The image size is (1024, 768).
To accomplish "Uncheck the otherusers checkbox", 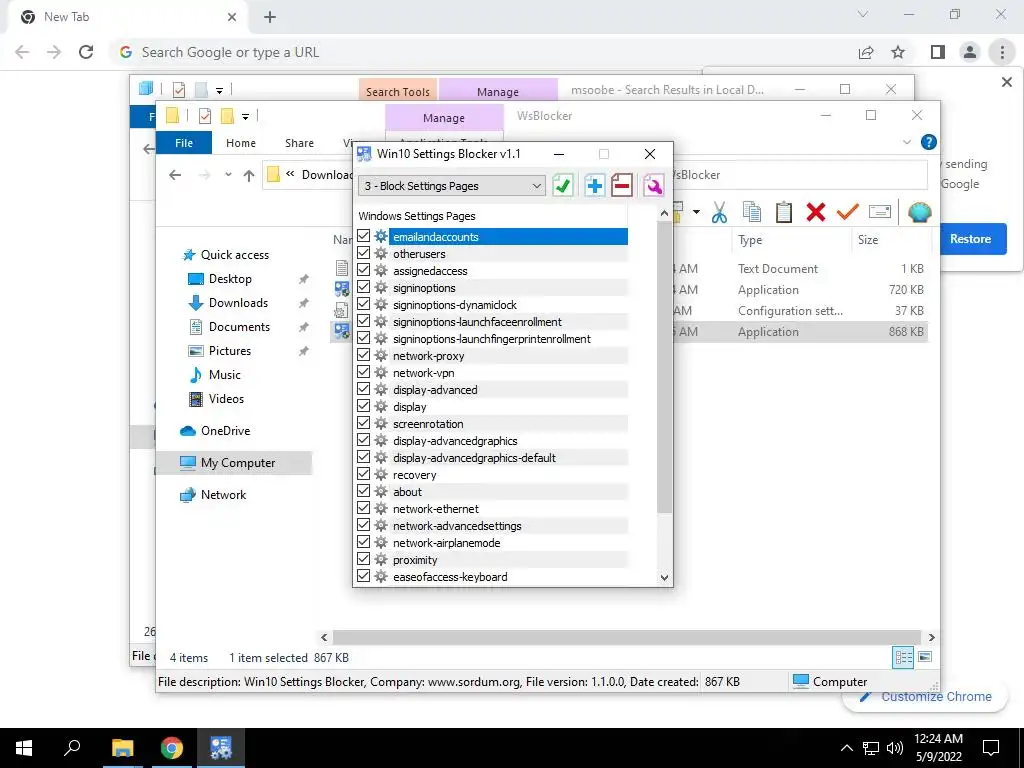I will click(x=364, y=253).
